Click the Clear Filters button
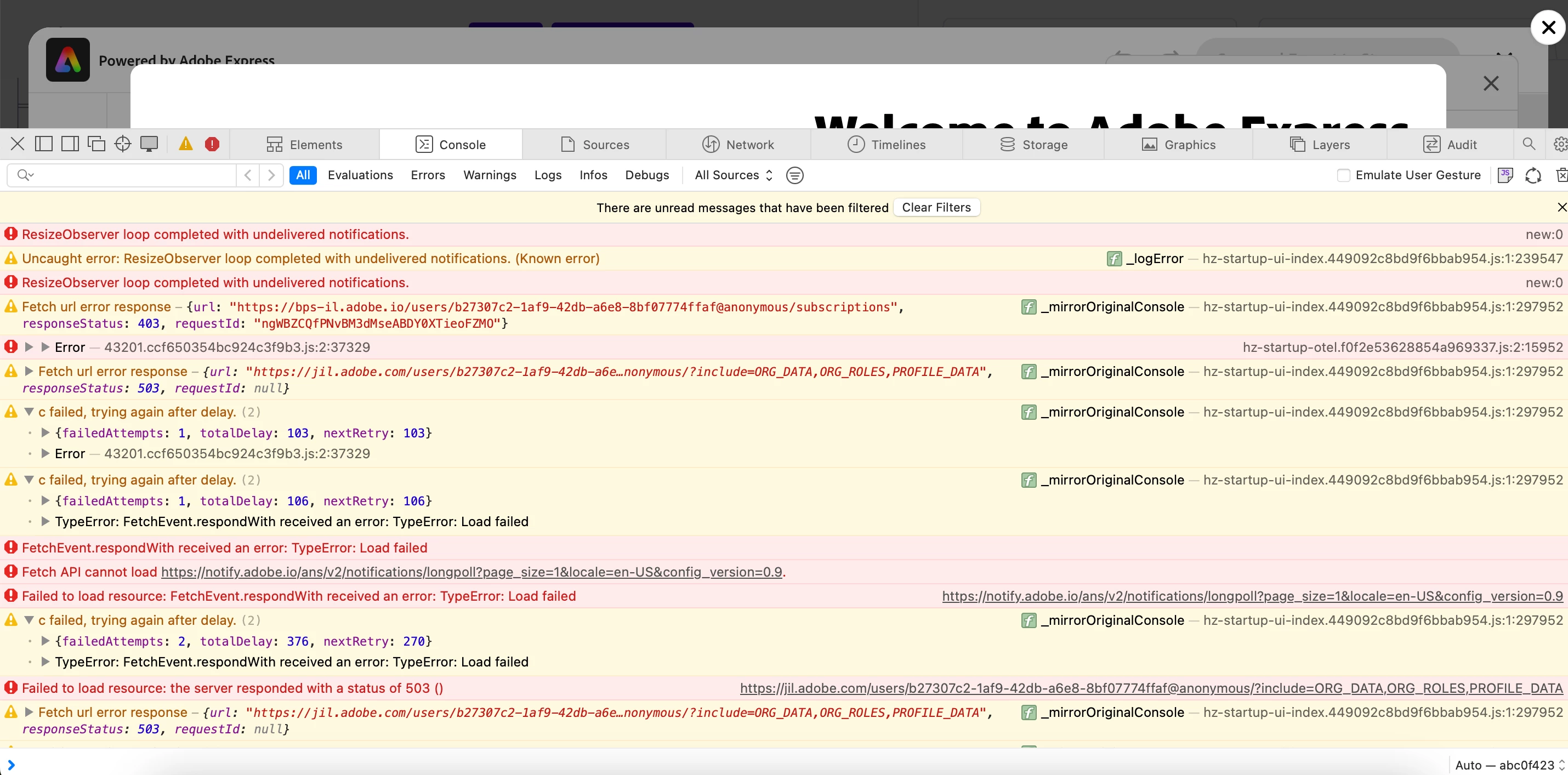The image size is (1568, 775). 935,207
